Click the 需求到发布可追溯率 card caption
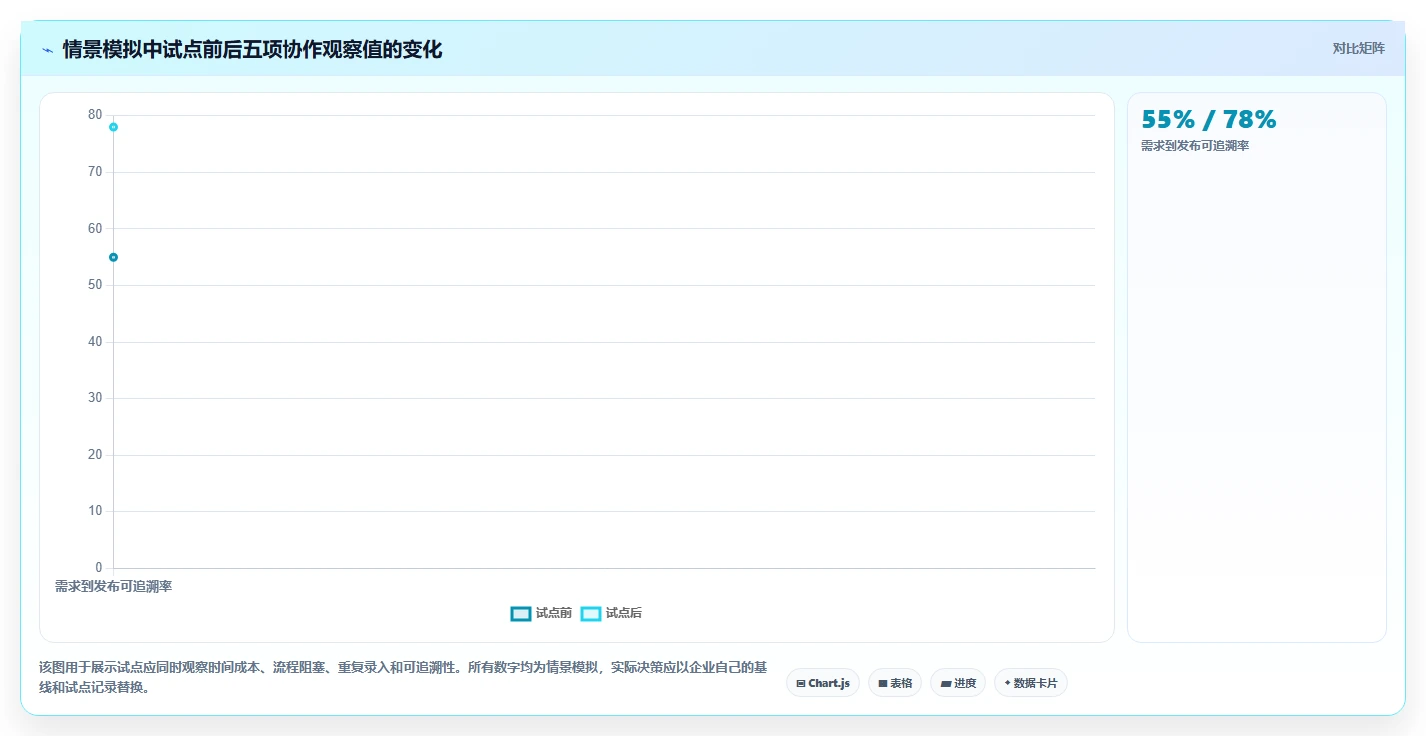 point(1195,146)
